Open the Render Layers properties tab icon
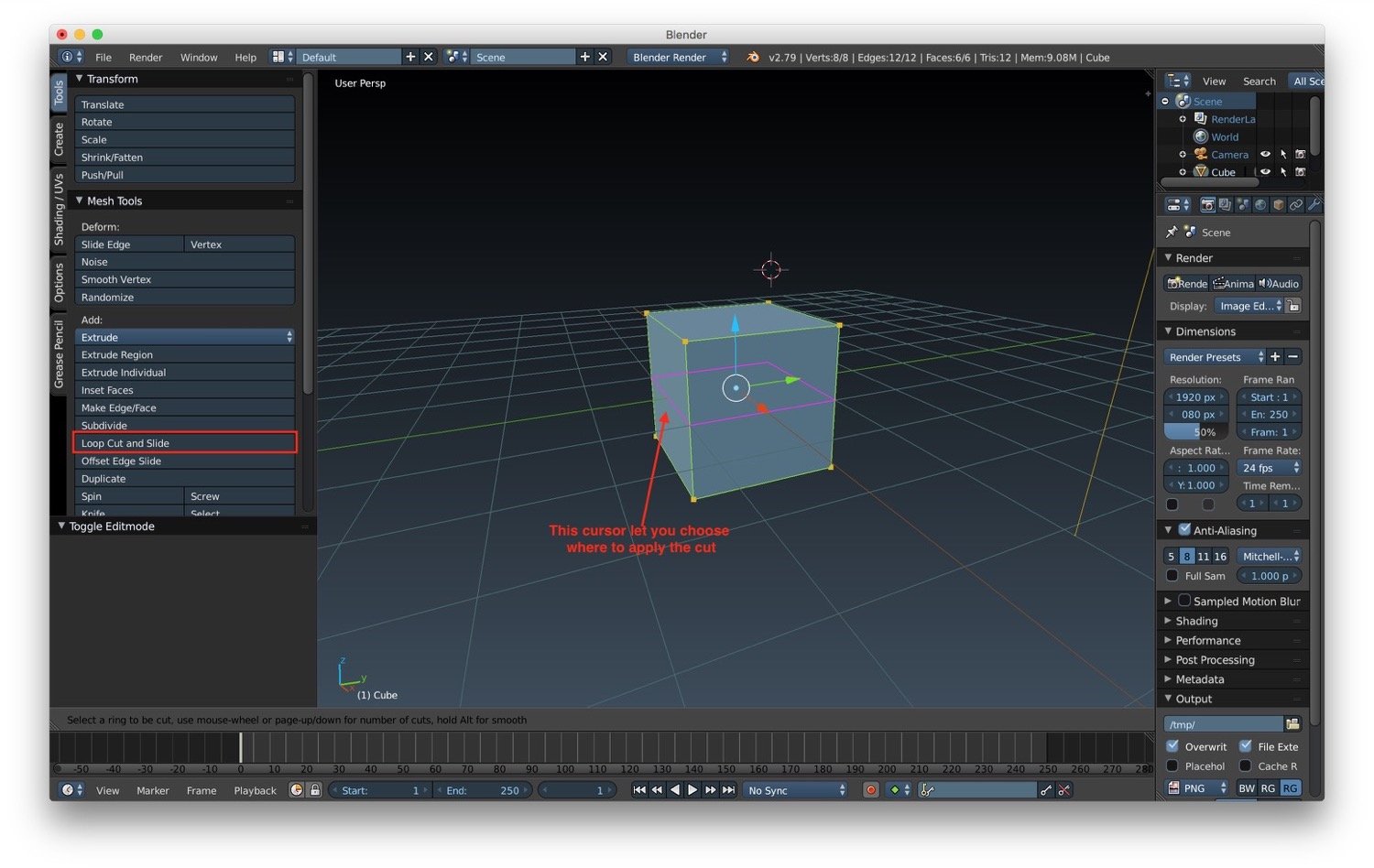 coord(1225,205)
